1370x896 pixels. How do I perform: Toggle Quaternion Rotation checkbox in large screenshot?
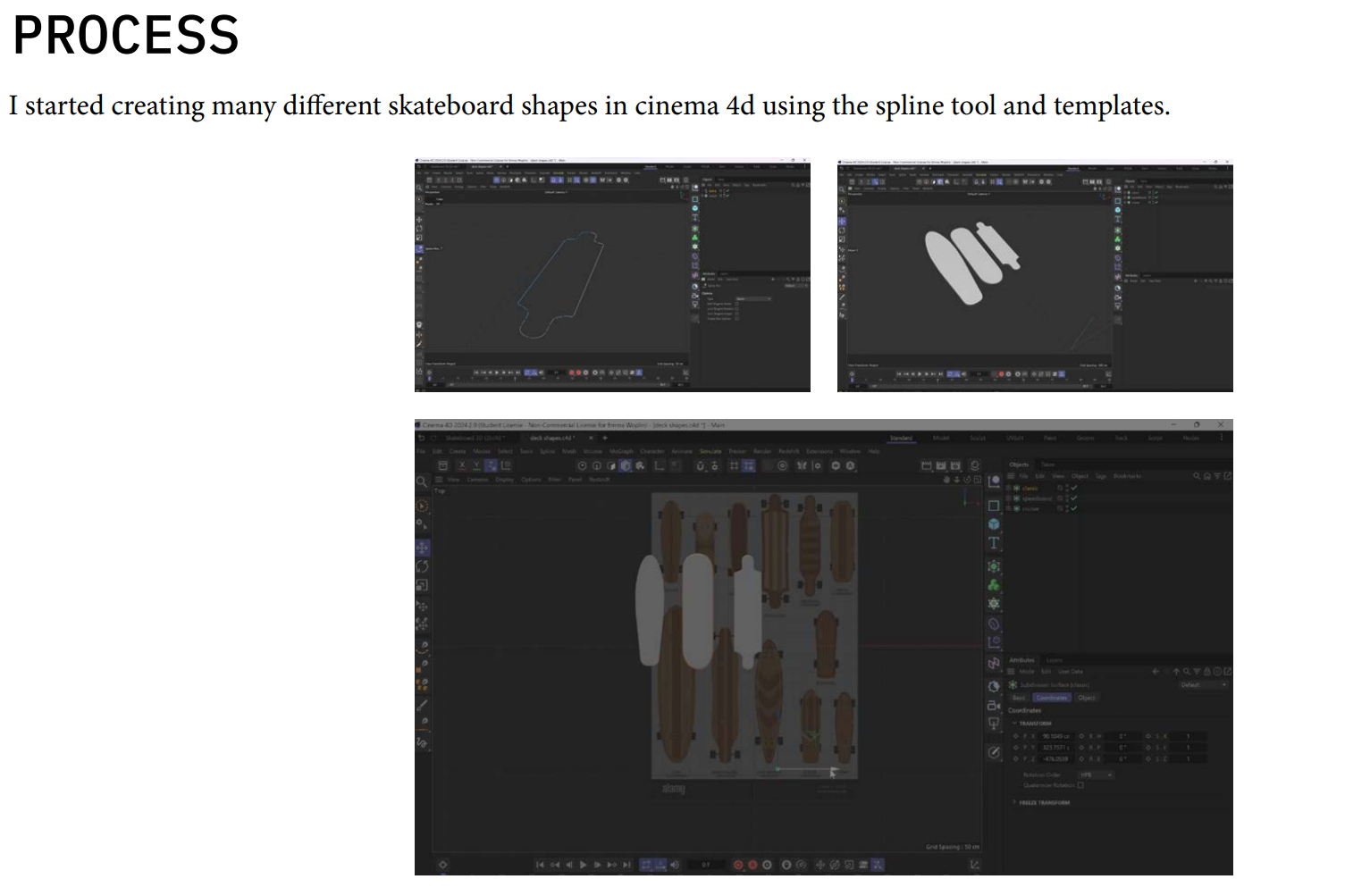[1080, 785]
